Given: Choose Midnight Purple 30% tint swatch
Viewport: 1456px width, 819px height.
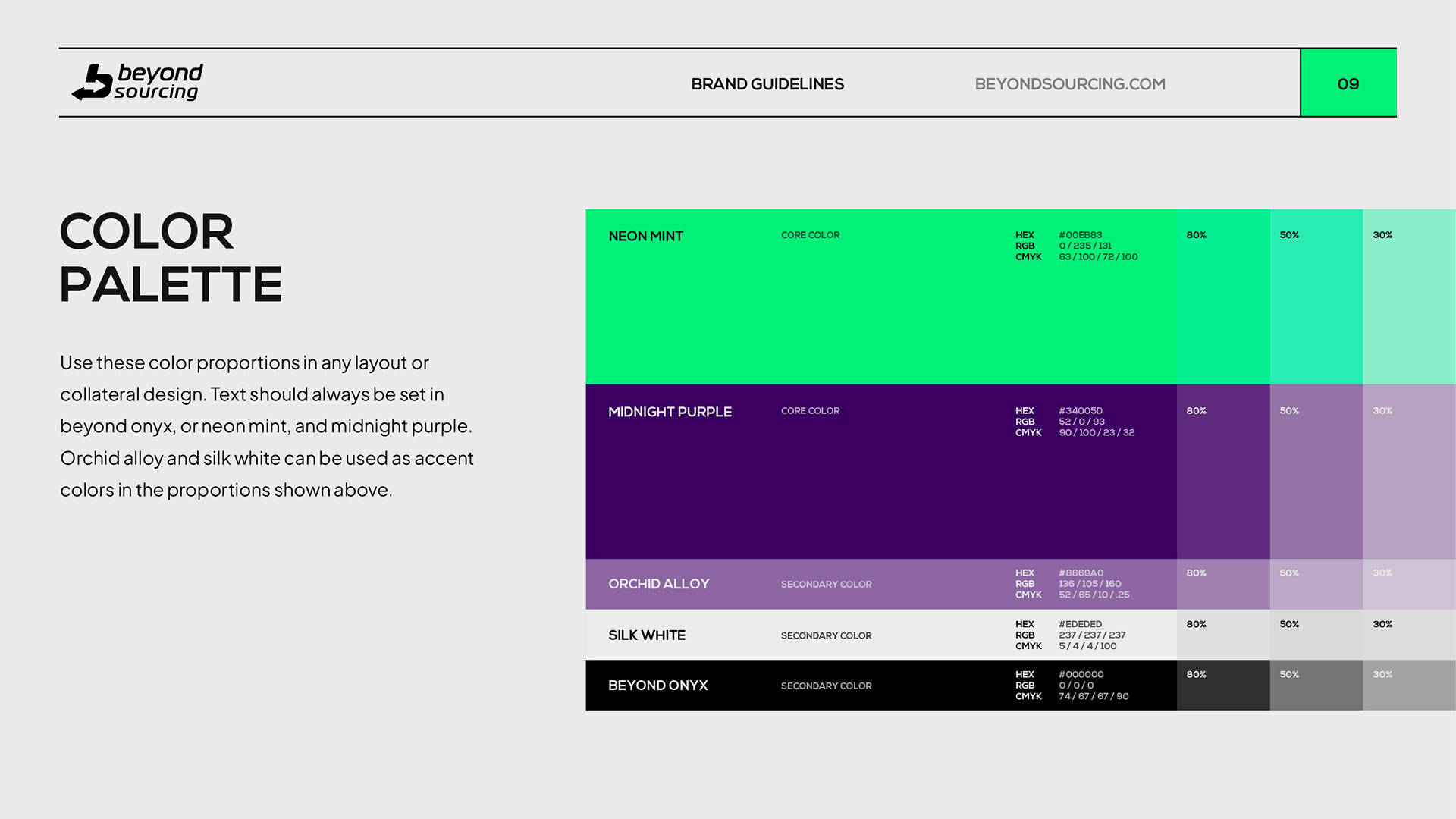Looking at the screenshot, I should (x=1408, y=478).
